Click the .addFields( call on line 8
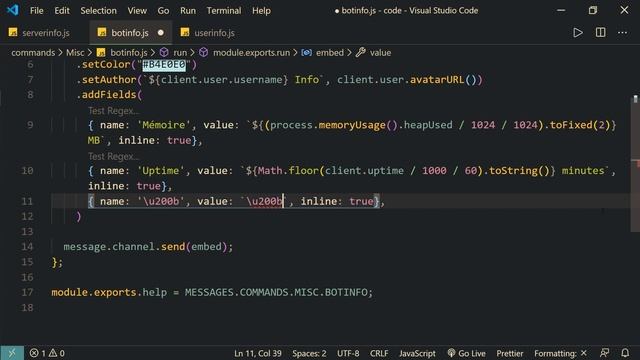 109,95
